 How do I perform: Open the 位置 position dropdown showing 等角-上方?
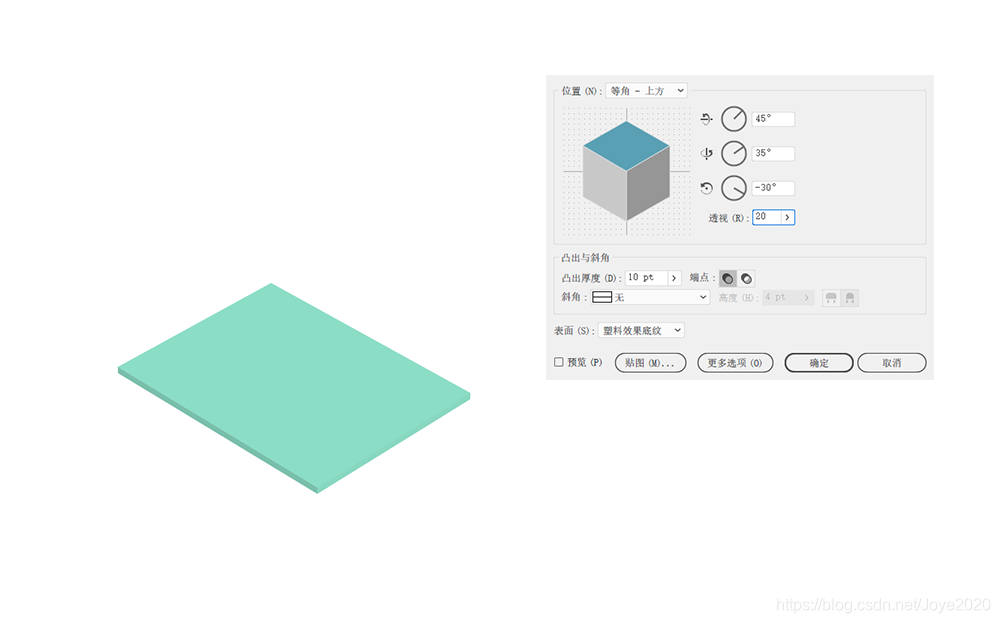[x=643, y=90]
